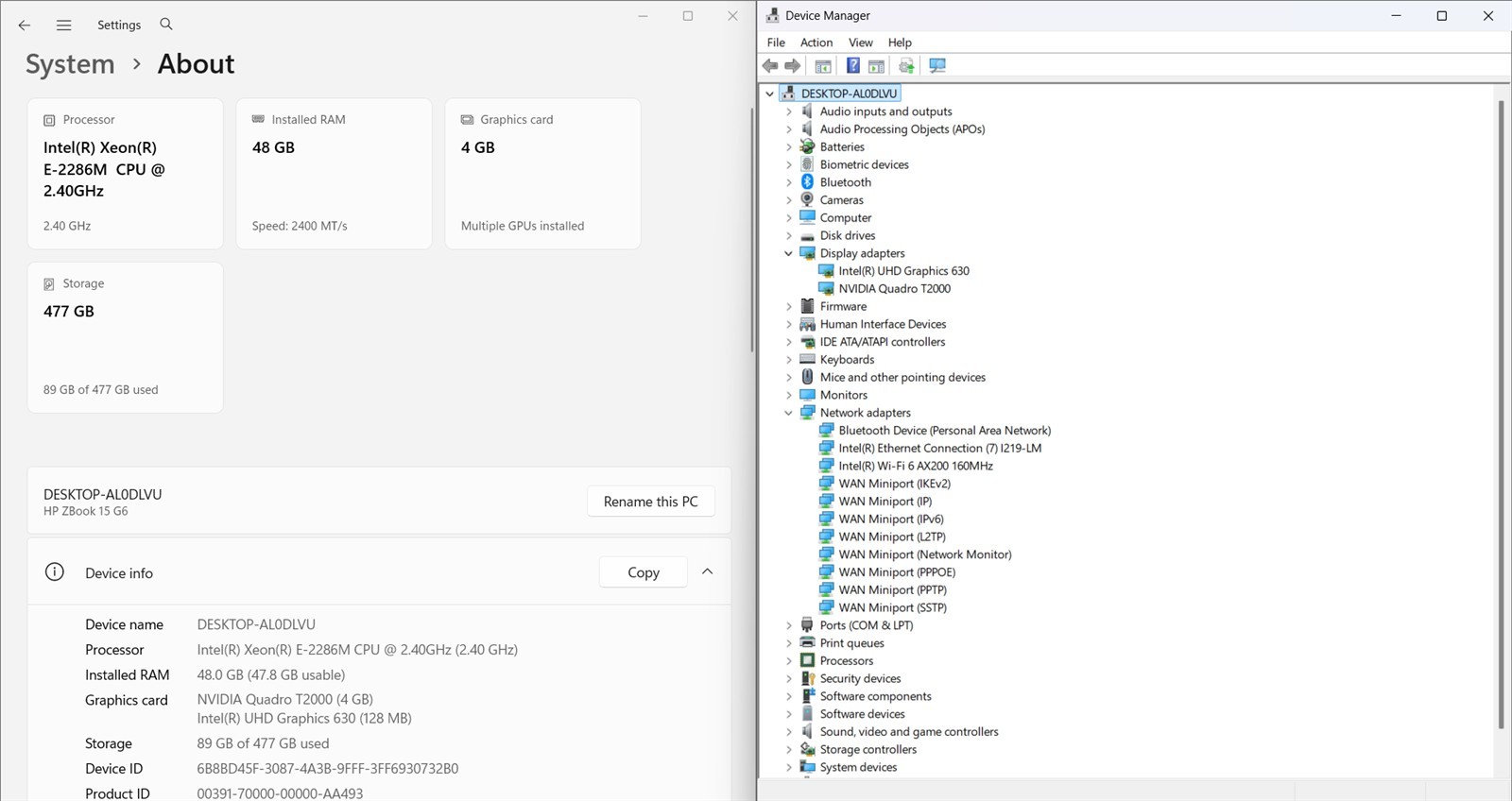Click the Print queues printer icon
The height and width of the screenshot is (801, 1512).
807,642
